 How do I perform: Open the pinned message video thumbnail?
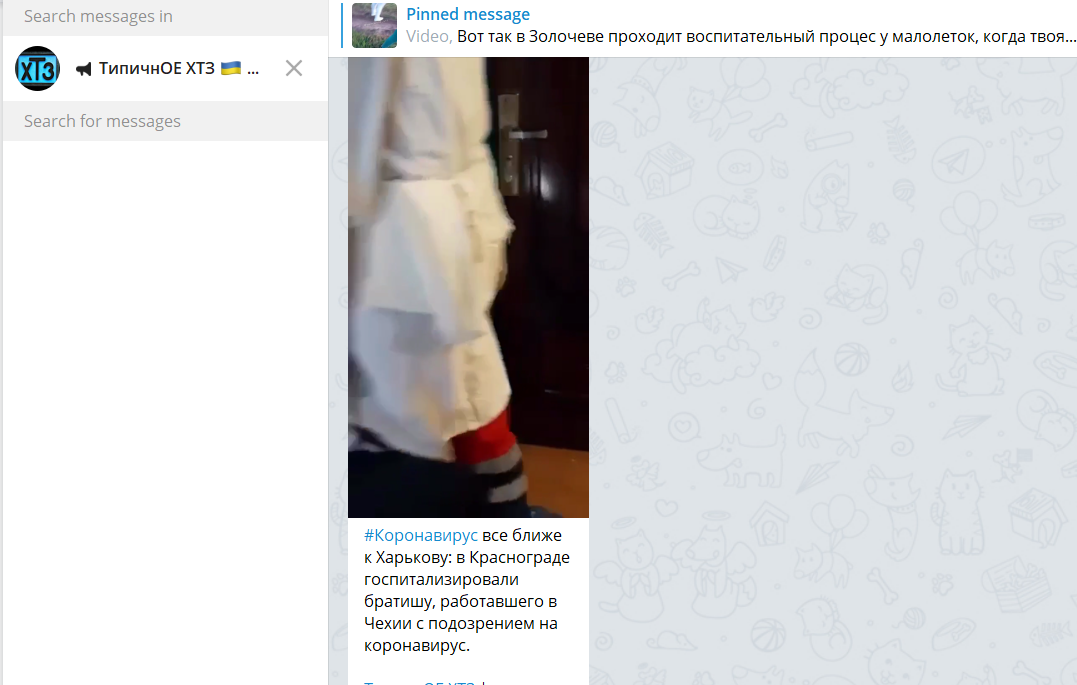374,25
